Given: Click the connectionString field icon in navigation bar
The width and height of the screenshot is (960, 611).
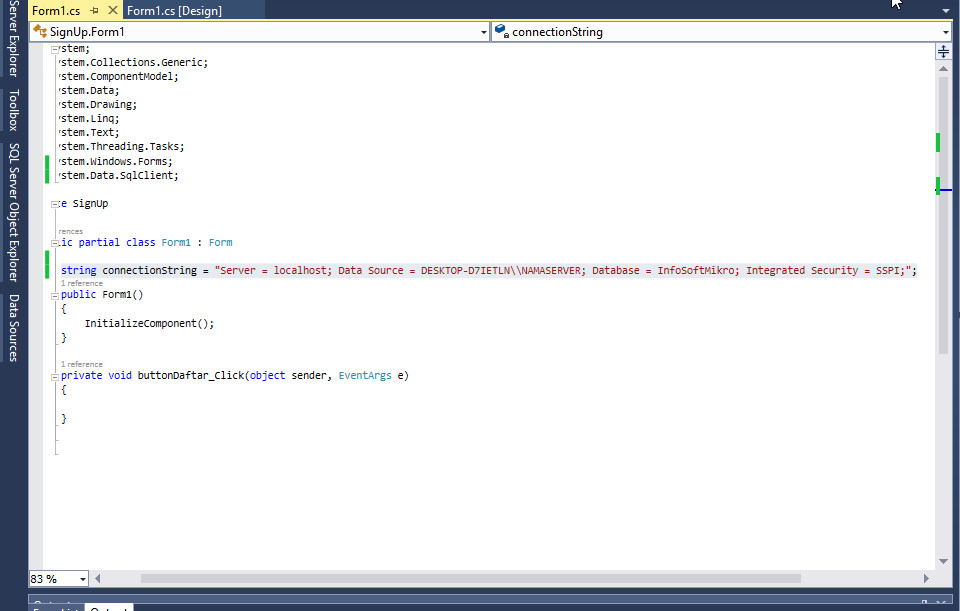Looking at the screenshot, I should coord(500,31).
